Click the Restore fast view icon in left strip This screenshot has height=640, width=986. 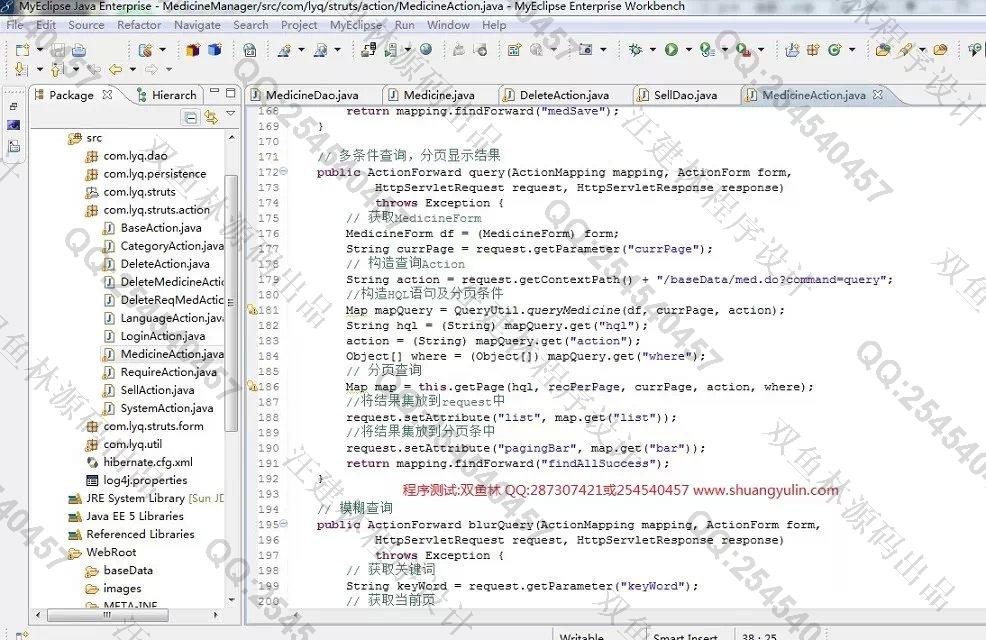click(14, 106)
